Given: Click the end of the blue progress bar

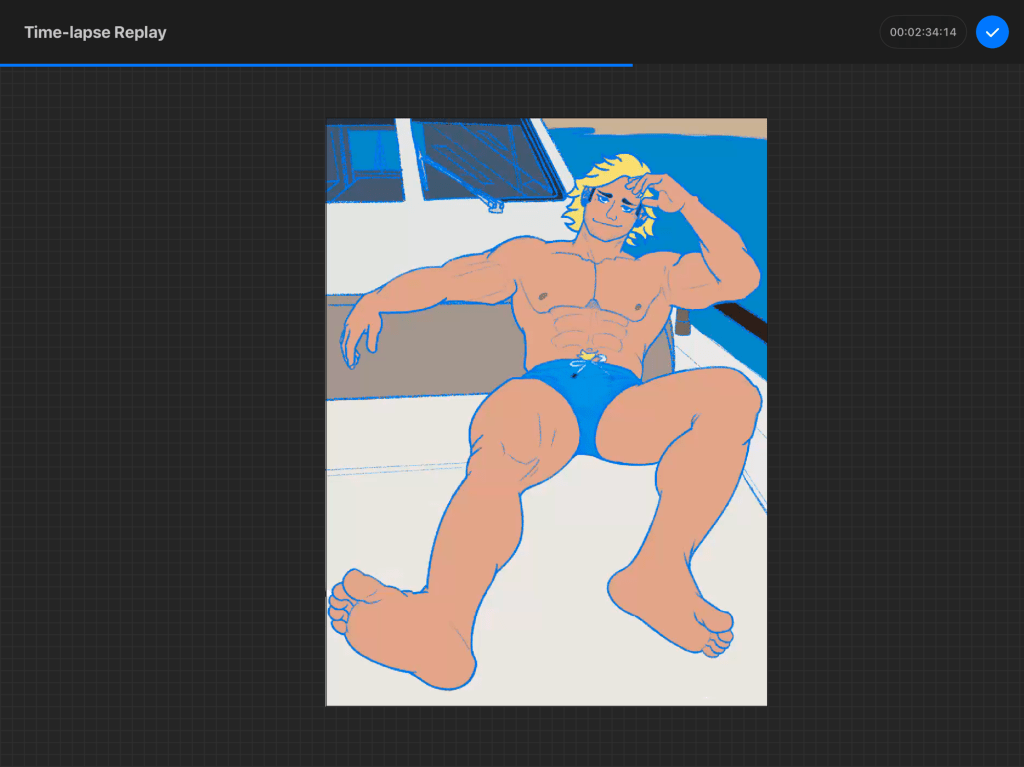Looking at the screenshot, I should pyautogui.click(x=630, y=65).
